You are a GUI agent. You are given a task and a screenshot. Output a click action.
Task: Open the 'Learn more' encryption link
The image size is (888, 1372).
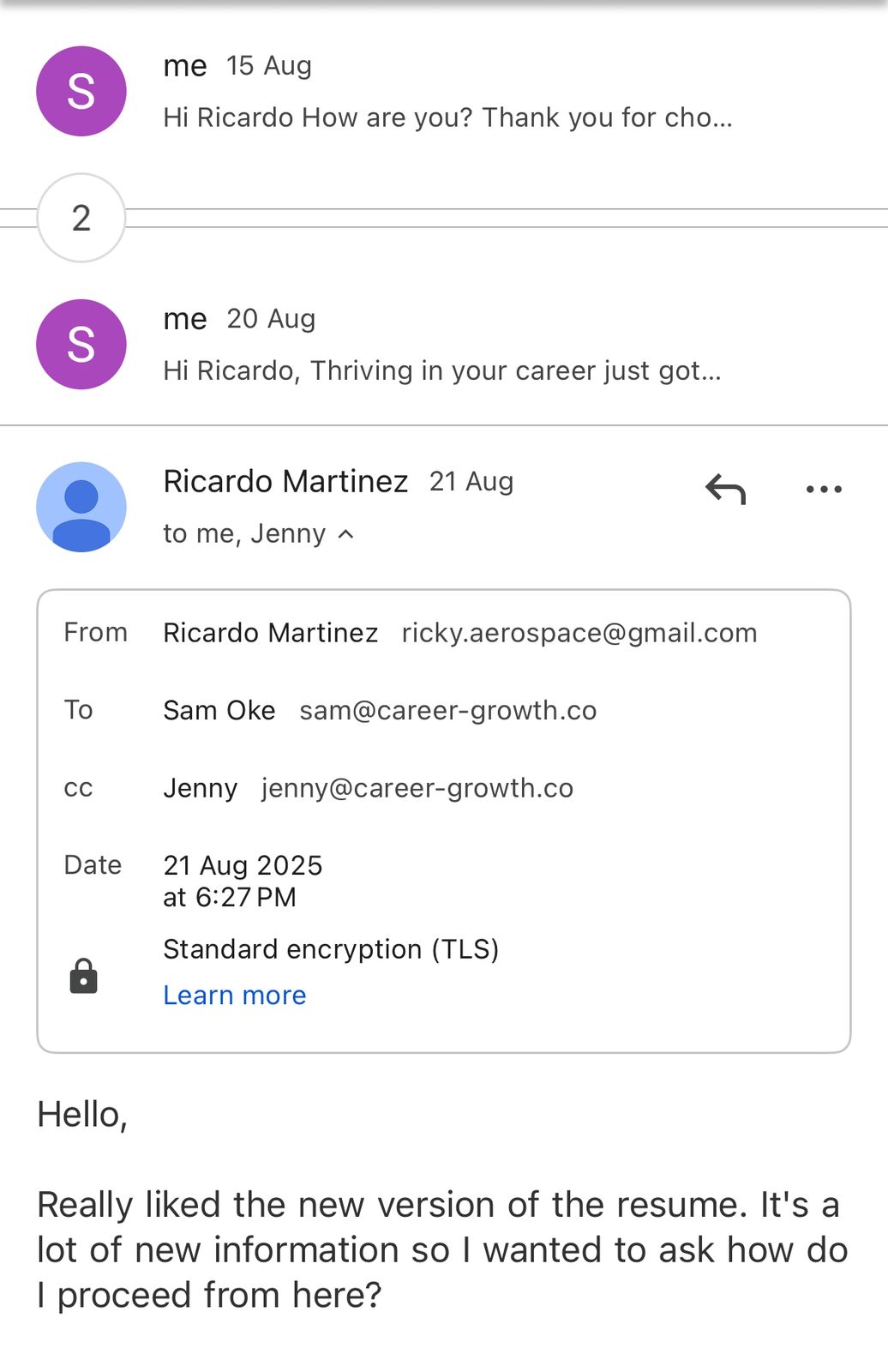234,996
